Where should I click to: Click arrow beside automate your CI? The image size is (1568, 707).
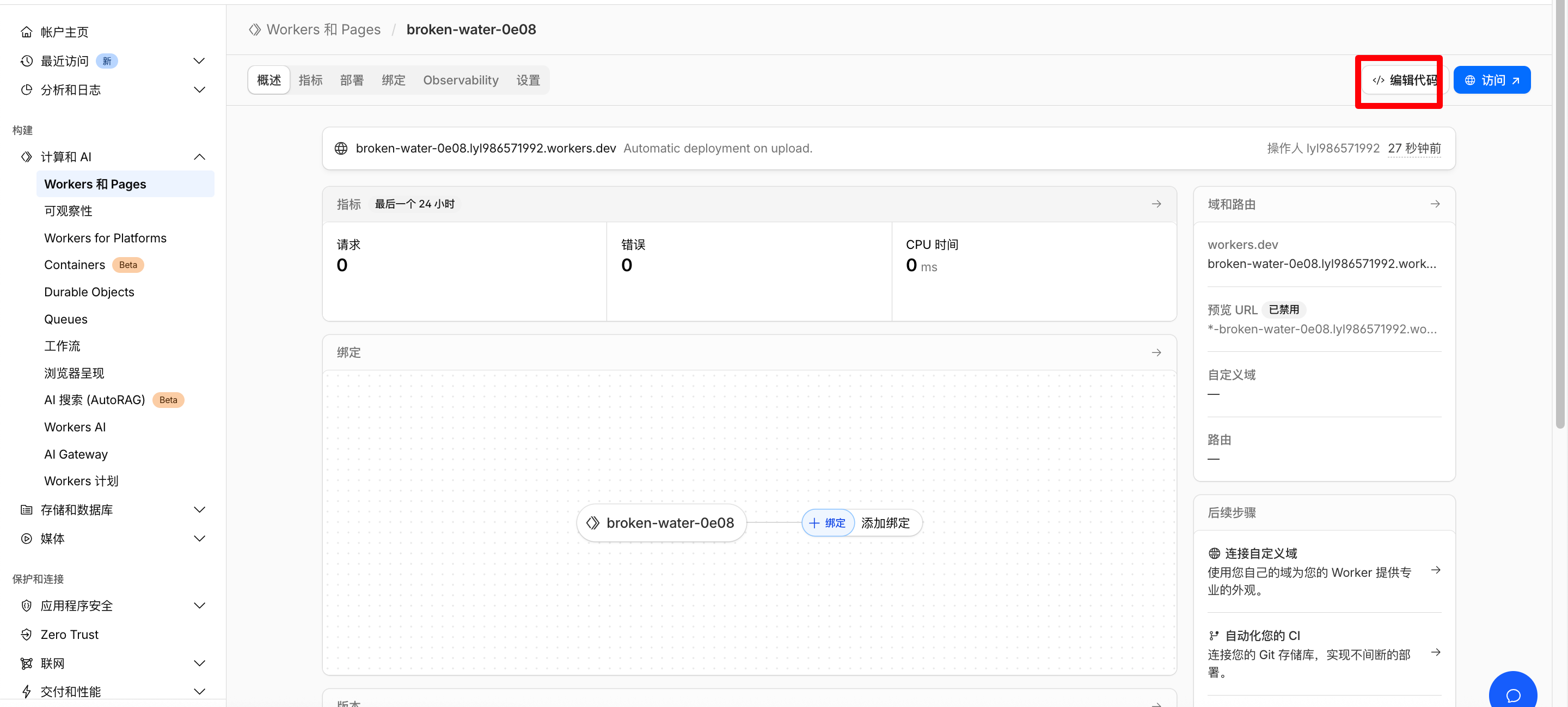pyautogui.click(x=1435, y=652)
